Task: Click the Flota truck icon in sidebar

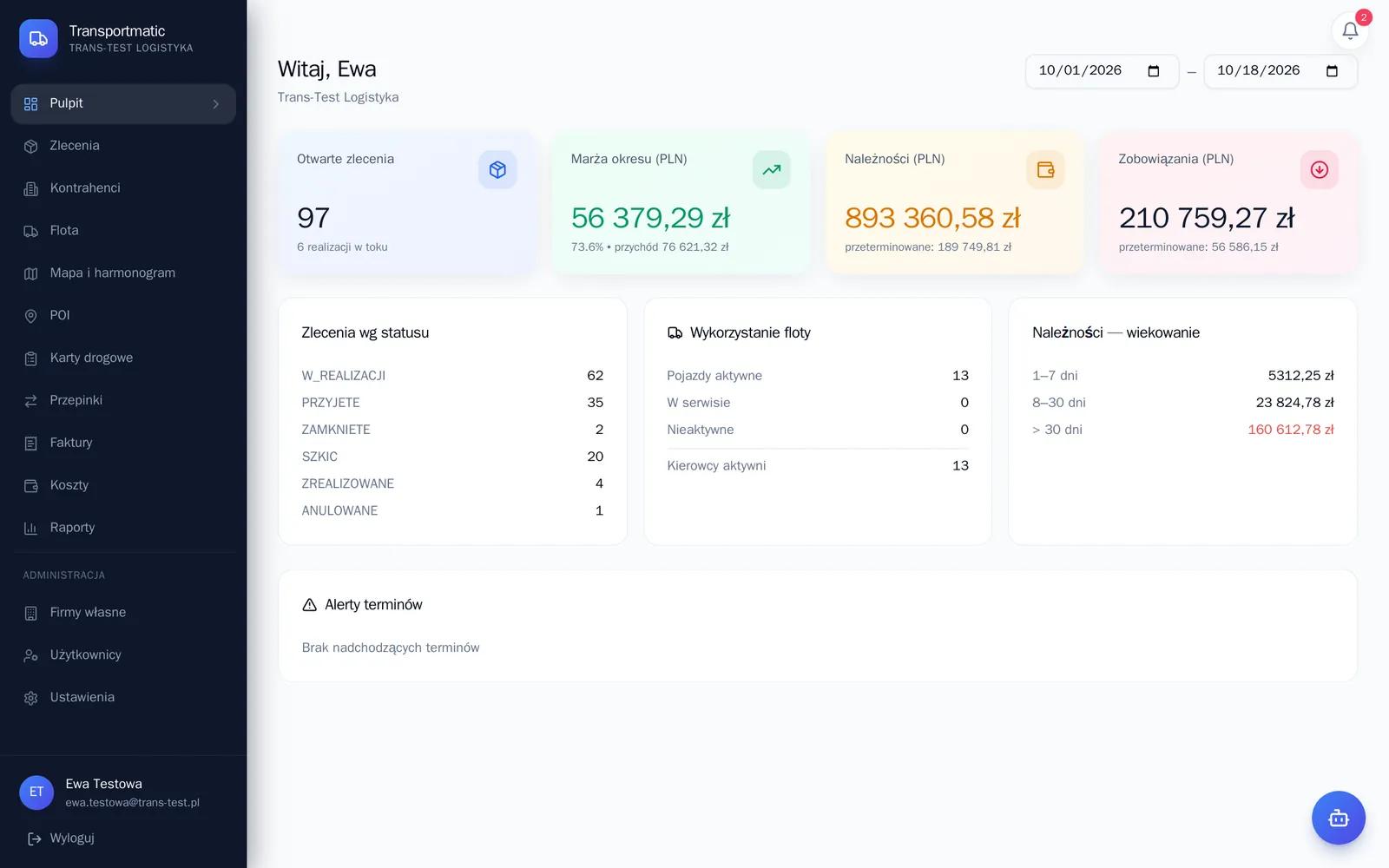Action: [x=31, y=232]
